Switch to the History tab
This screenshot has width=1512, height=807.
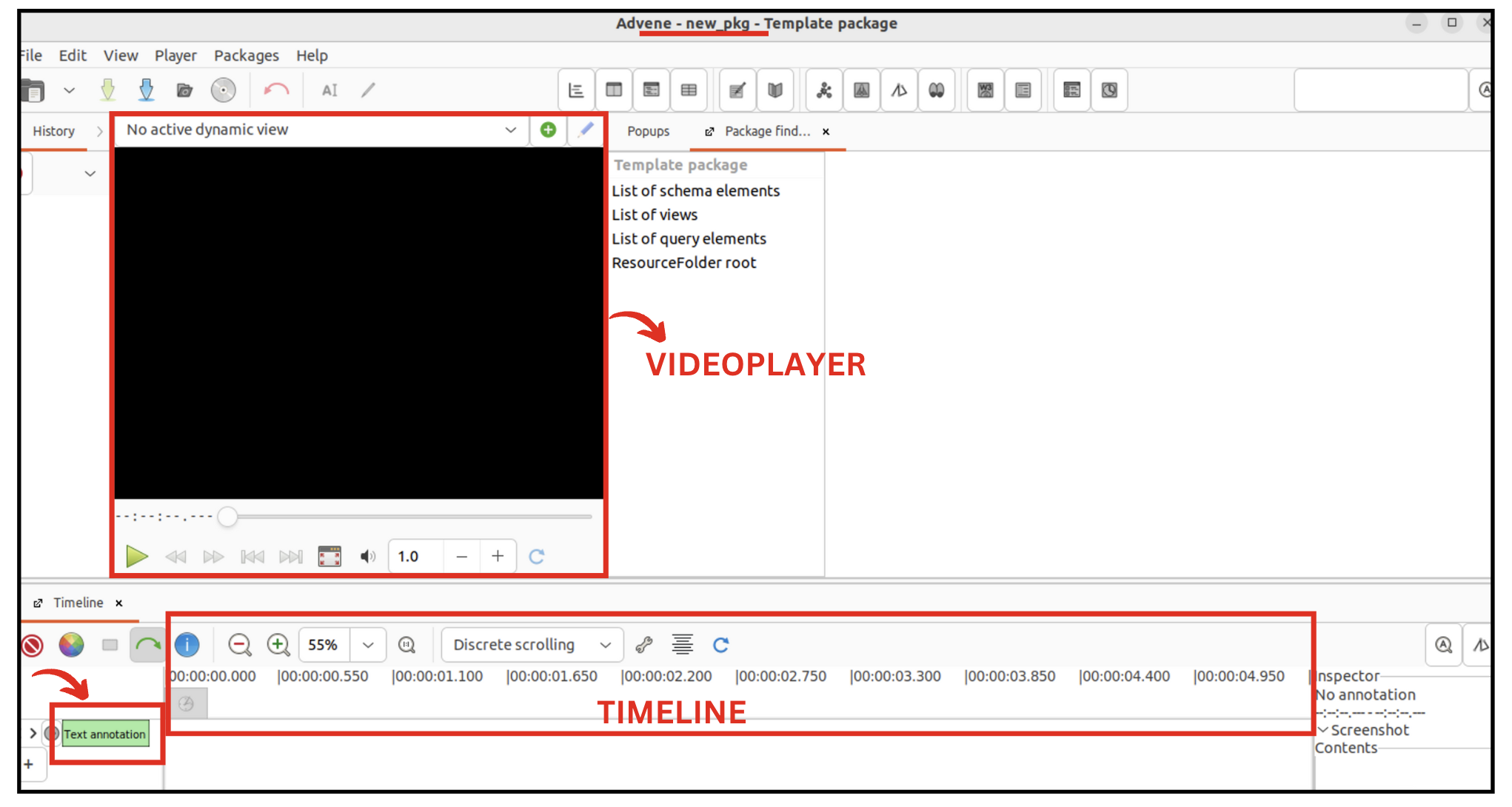pos(53,131)
